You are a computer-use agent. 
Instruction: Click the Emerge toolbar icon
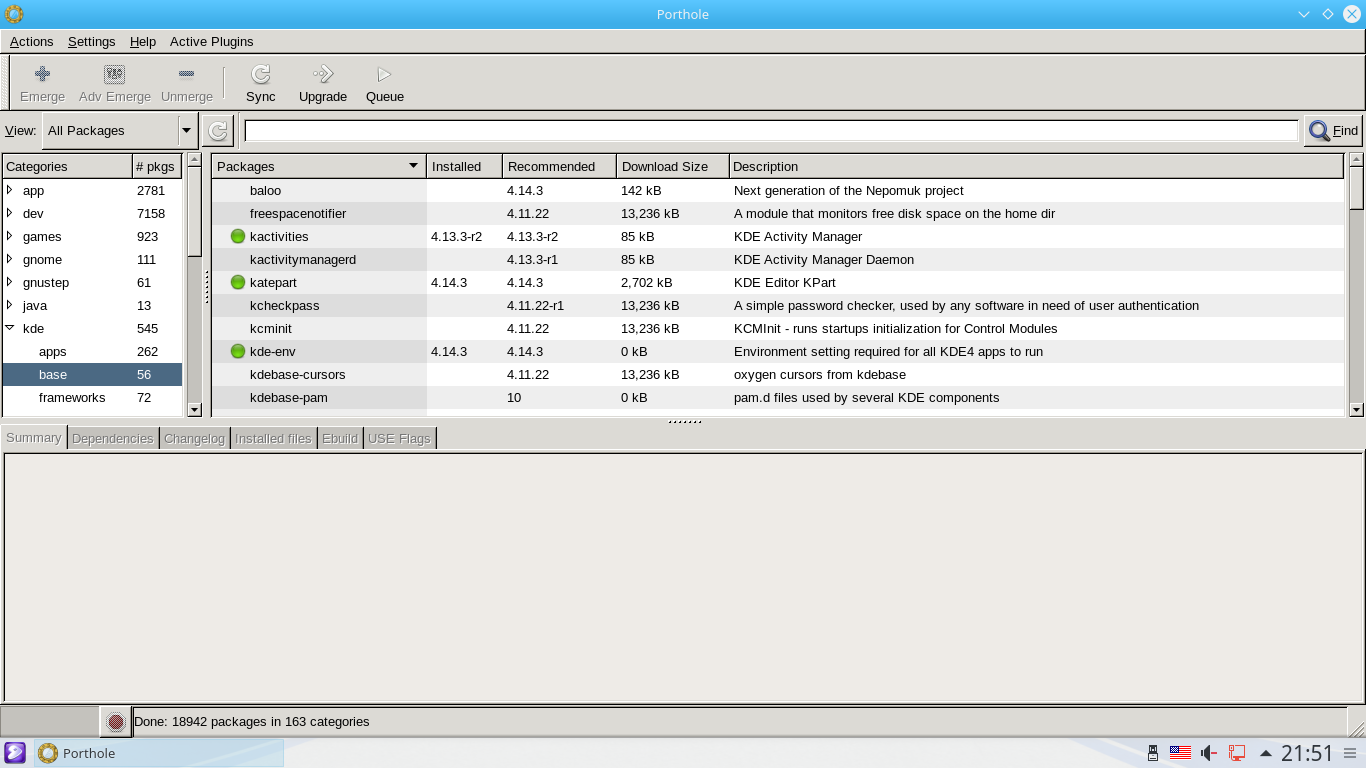point(42,74)
